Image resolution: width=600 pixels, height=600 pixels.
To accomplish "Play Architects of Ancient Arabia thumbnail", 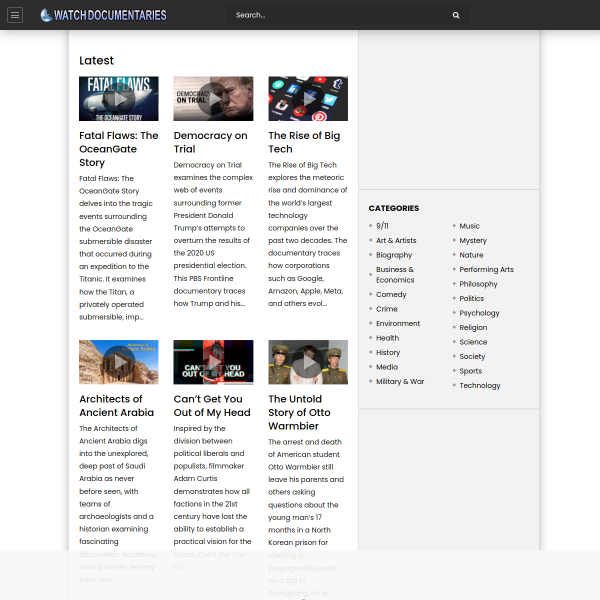I will (x=119, y=362).
